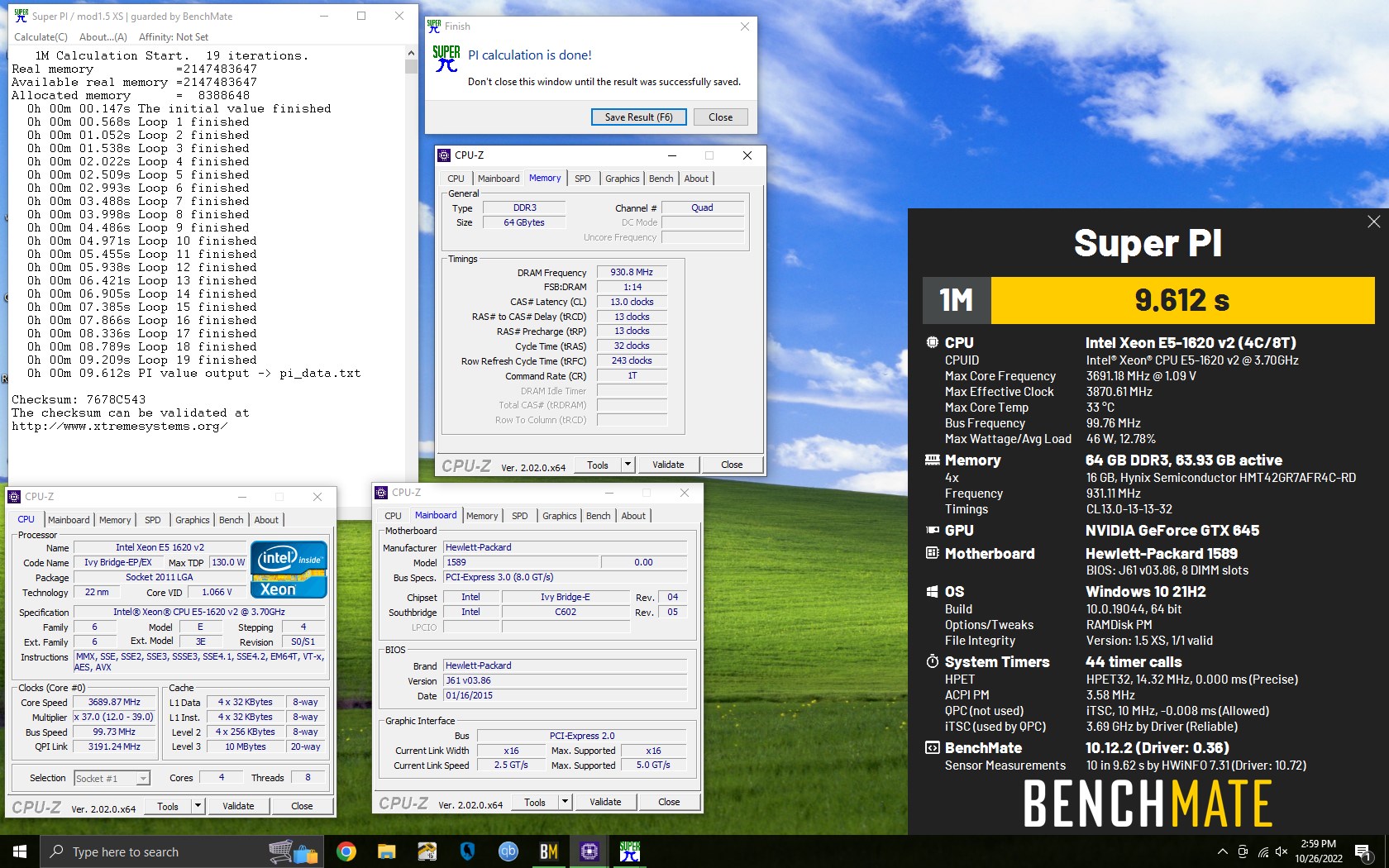Click the muted volume tray icon
This screenshot has height=868, width=1389.
click(x=1282, y=851)
